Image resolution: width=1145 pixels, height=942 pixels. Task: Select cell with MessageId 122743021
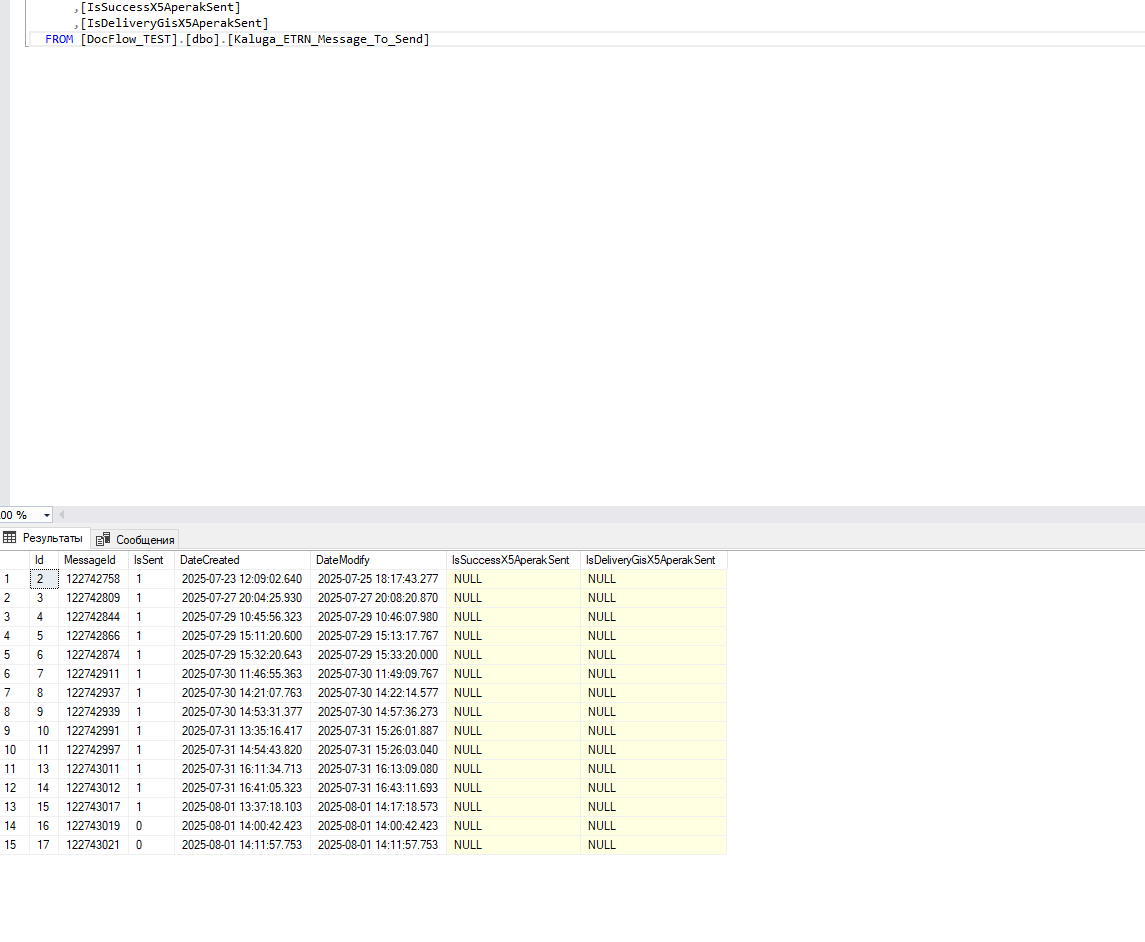click(93, 845)
